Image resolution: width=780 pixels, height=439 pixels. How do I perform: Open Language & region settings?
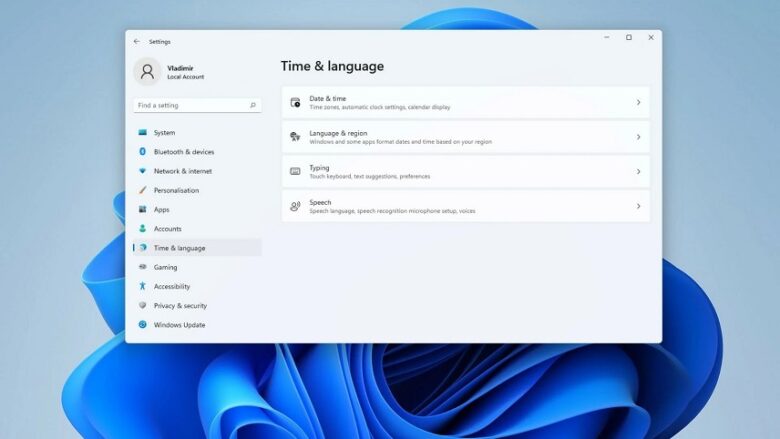coord(466,137)
